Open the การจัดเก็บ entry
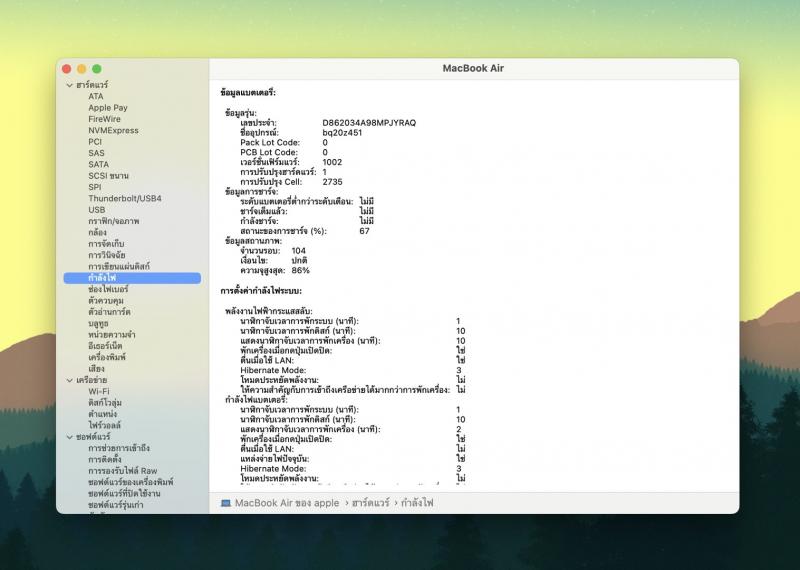This screenshot has height=570, width=800. pyautogui.click(x=106, y=244)
